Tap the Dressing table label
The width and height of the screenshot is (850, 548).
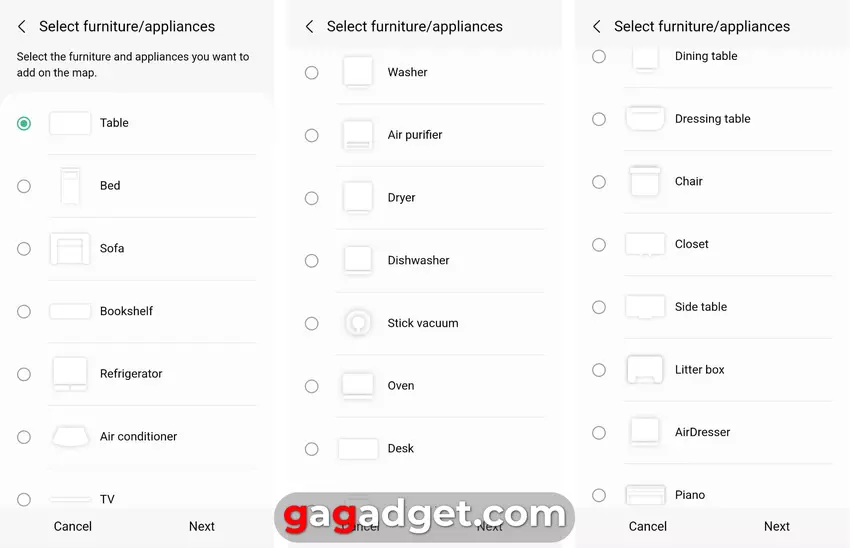click(x=712, y=119)
